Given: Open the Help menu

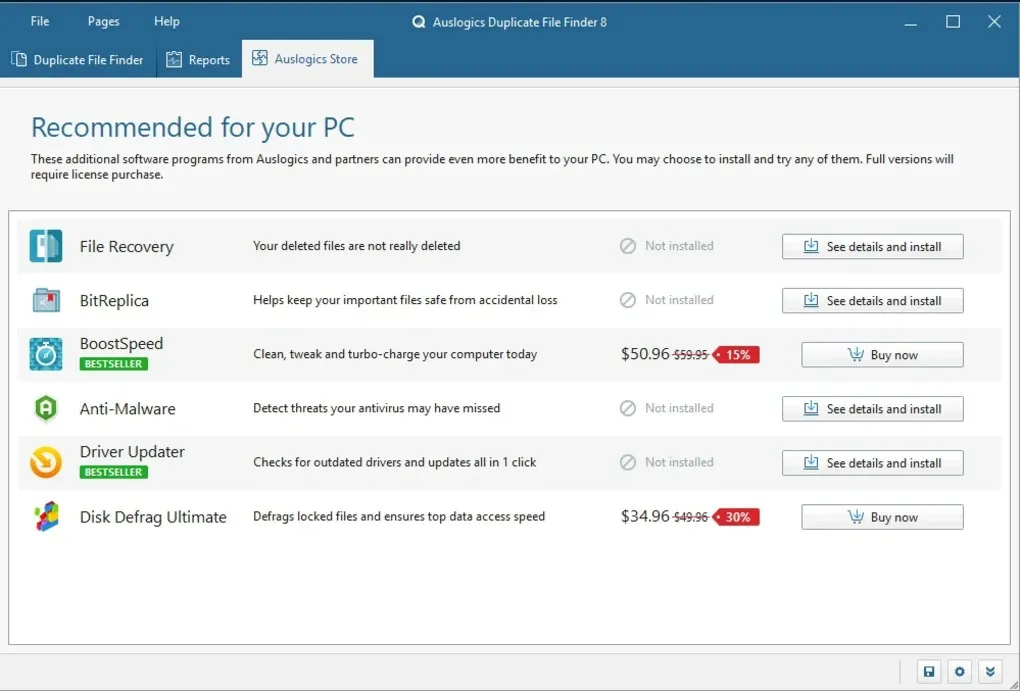Looking at the screenshot, I should (x=167, y=21).
